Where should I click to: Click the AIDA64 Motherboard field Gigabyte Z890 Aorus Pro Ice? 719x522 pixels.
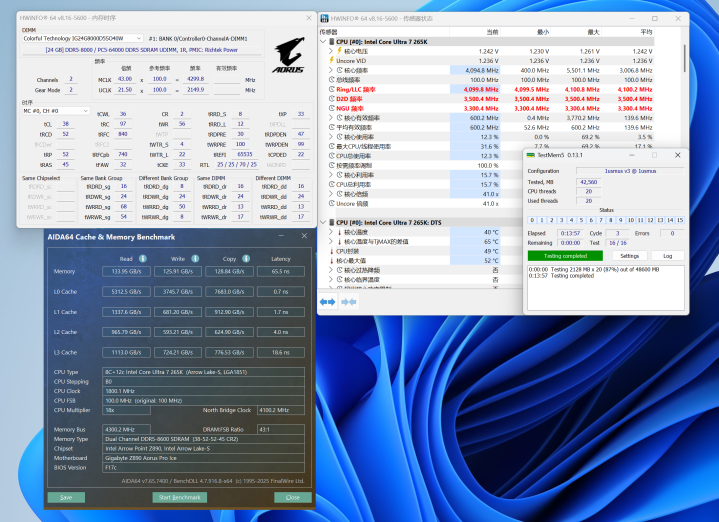pos(203,458)
